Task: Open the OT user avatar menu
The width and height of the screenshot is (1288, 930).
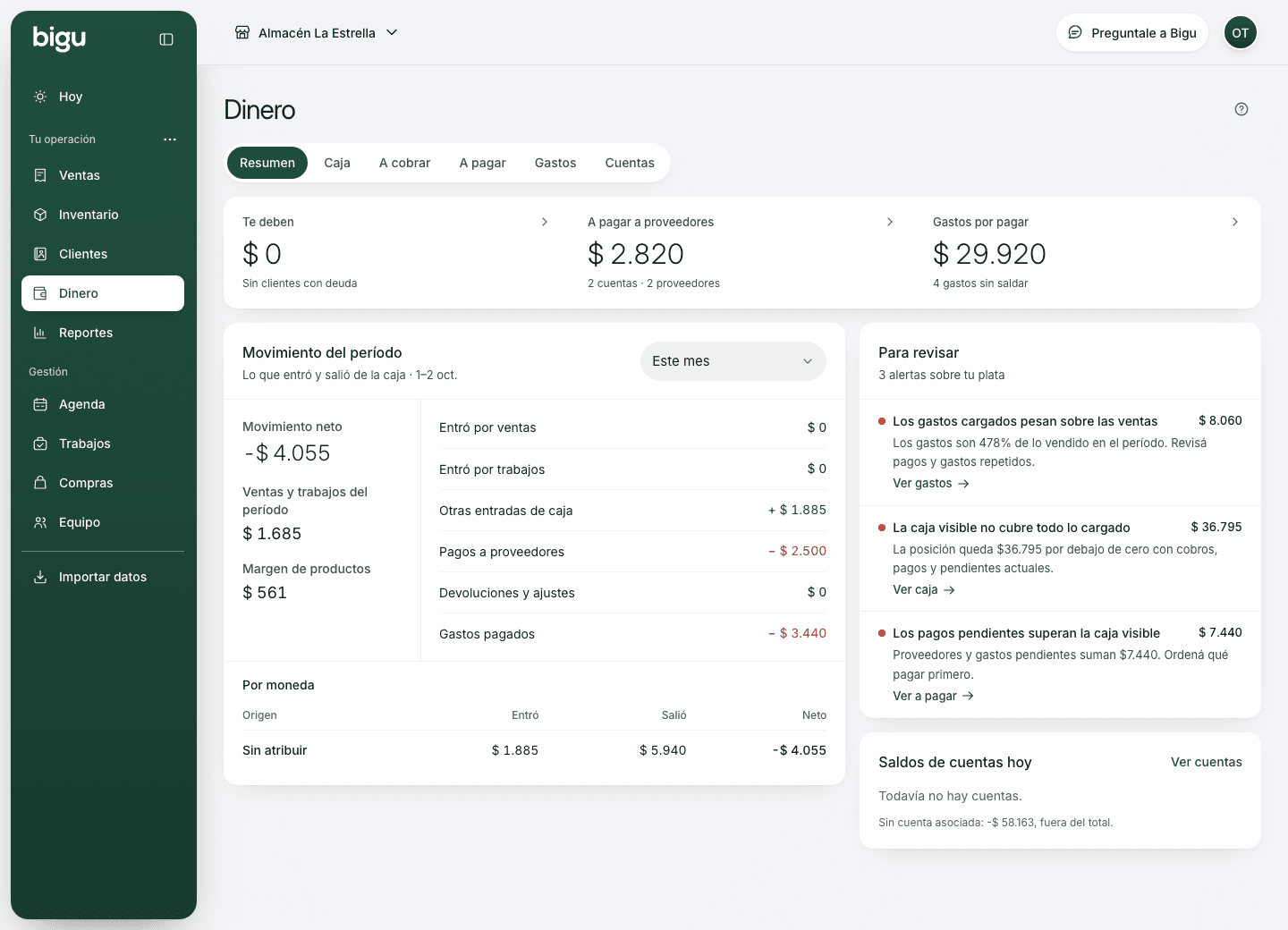Action: point(1241,32)
